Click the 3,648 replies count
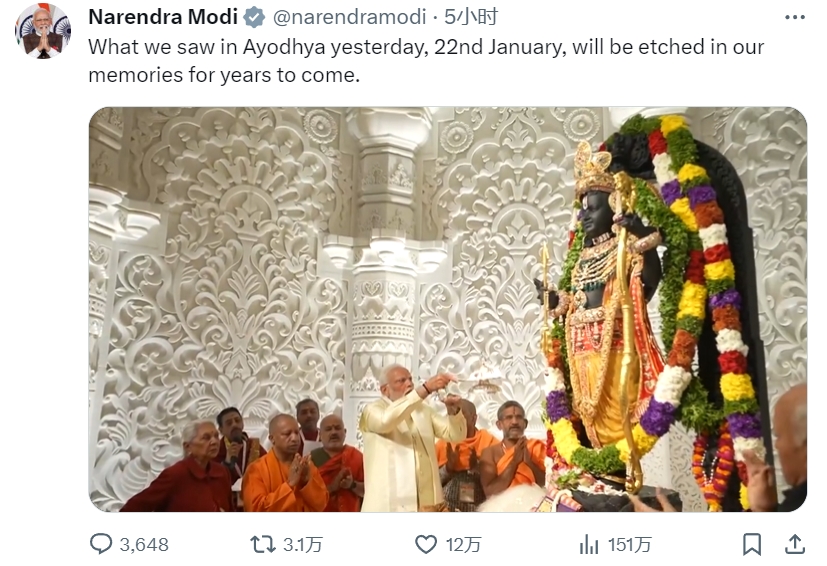 (x=144, y=545)
